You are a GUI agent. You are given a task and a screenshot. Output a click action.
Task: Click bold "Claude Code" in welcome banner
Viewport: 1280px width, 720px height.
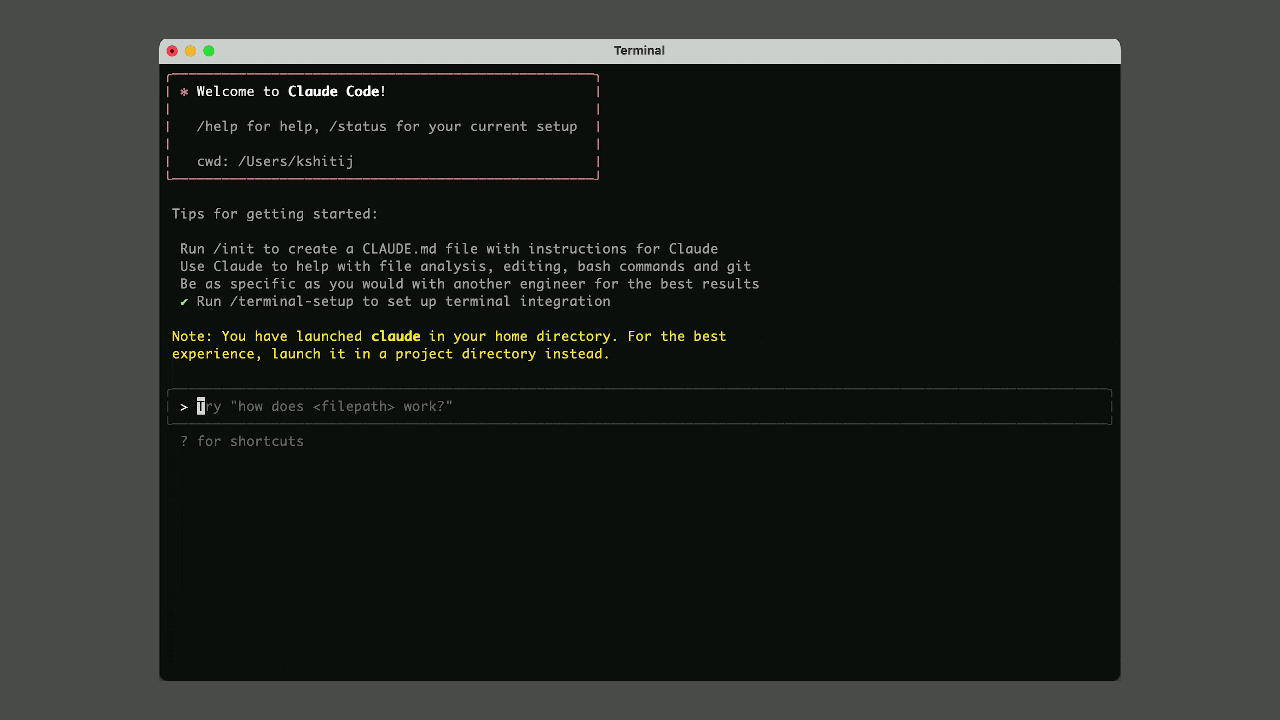tap(333, 92)
